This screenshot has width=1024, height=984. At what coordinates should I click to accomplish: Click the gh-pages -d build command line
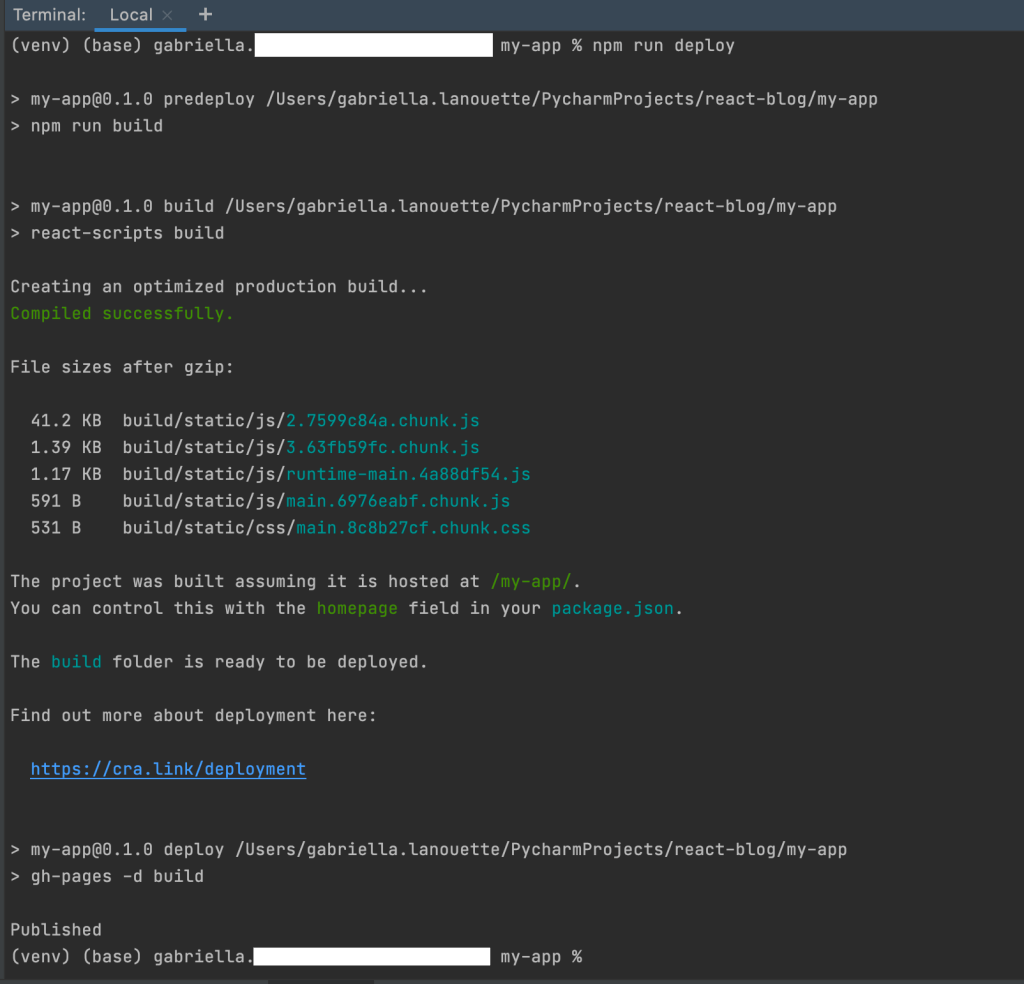(117, 876)
